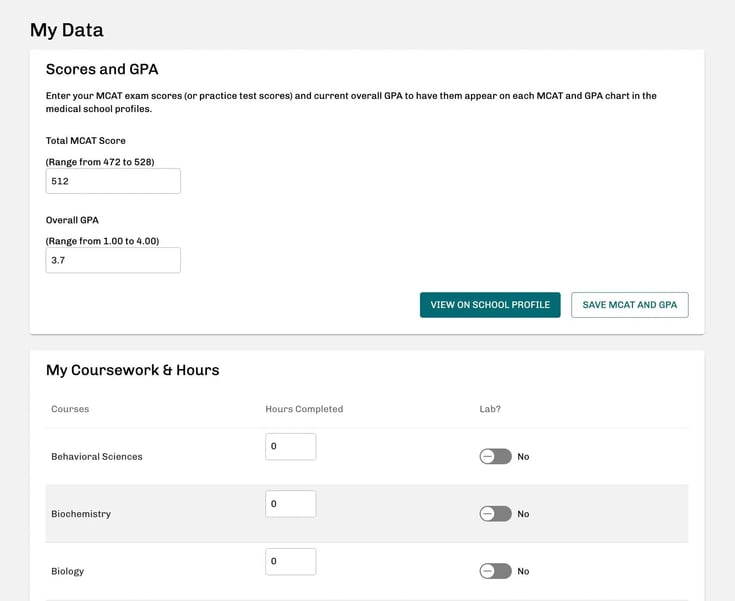Screen dimensions: 735x601
Task: Select the Behavioral Sciences hours completed field
Action: tap(290, 447)
